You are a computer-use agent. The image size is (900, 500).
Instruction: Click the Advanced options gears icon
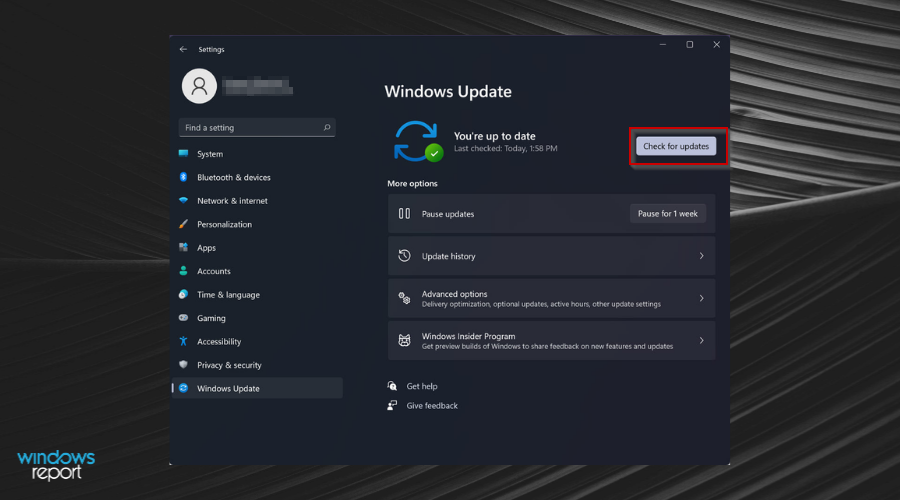point(405,298)
